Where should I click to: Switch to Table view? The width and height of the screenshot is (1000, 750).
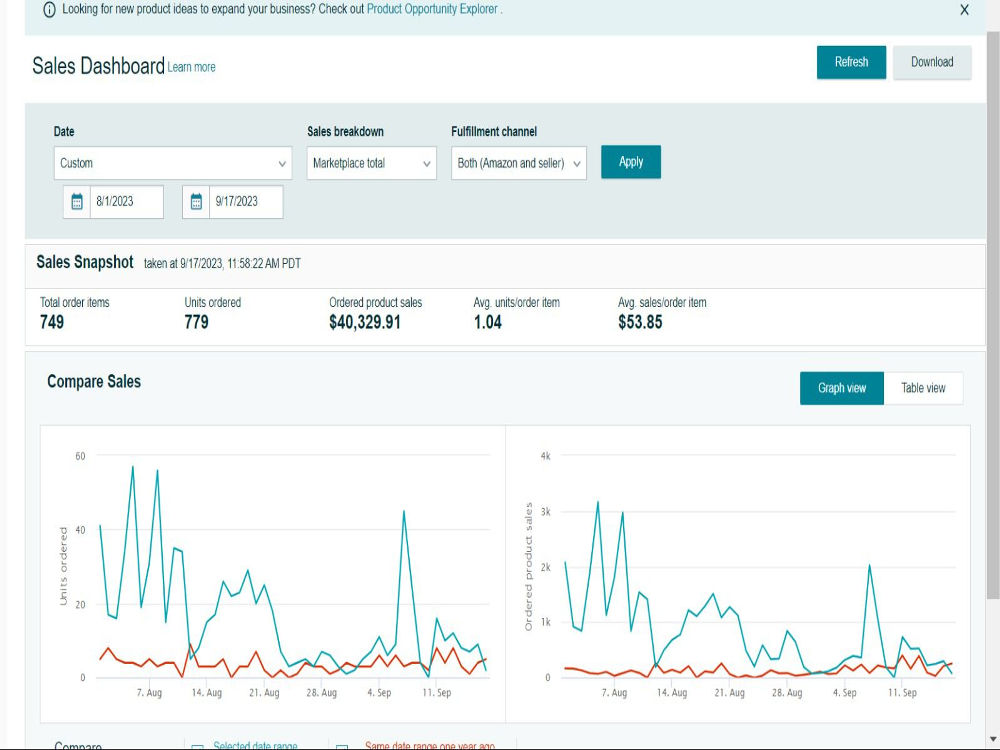(x=923, y=388)
